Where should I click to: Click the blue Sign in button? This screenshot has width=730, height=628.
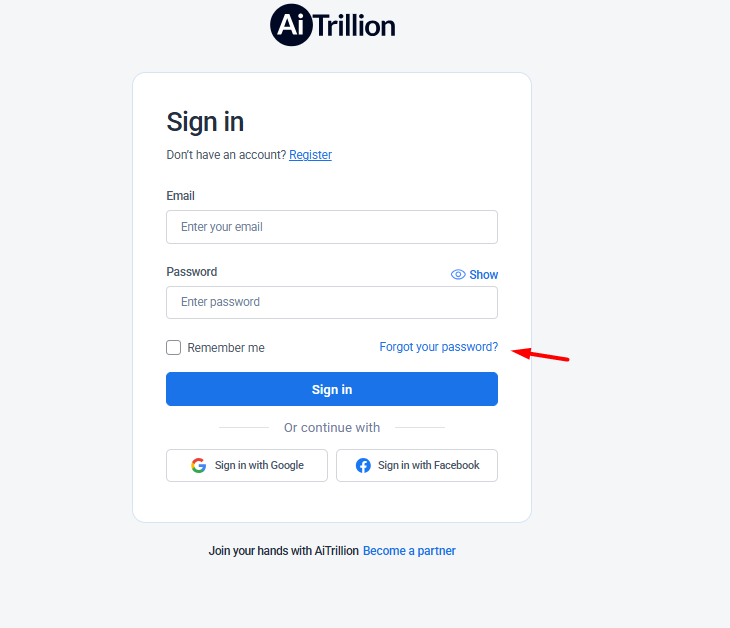click(x=332, y=389)
